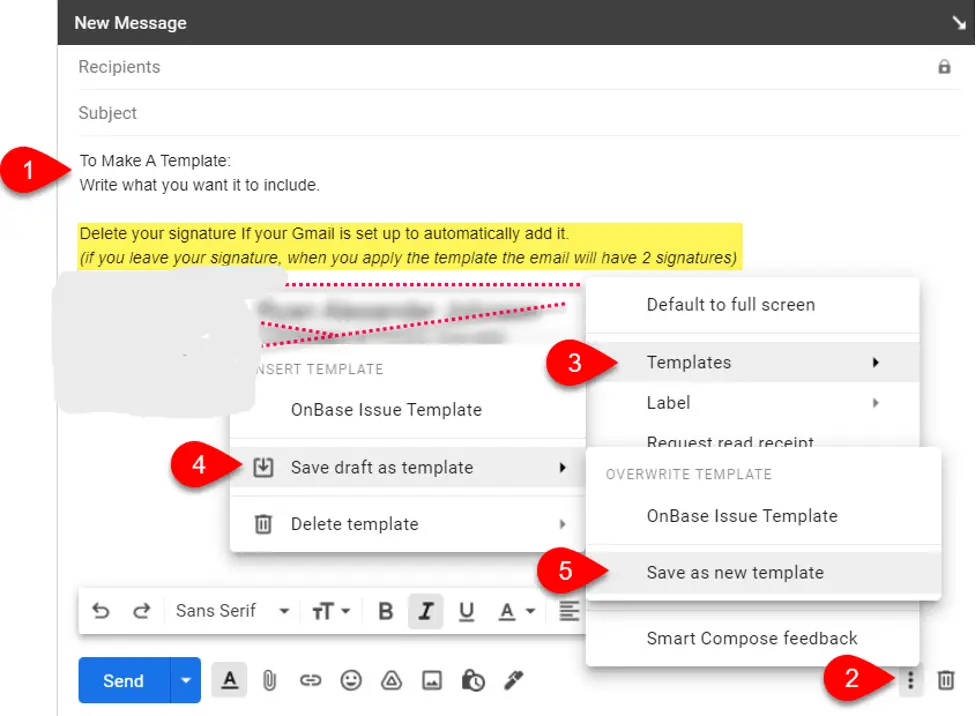This screenshot has width=977, height=716.
Task: Insert a link using the chain icon
Action: click(x=310, y=680)
